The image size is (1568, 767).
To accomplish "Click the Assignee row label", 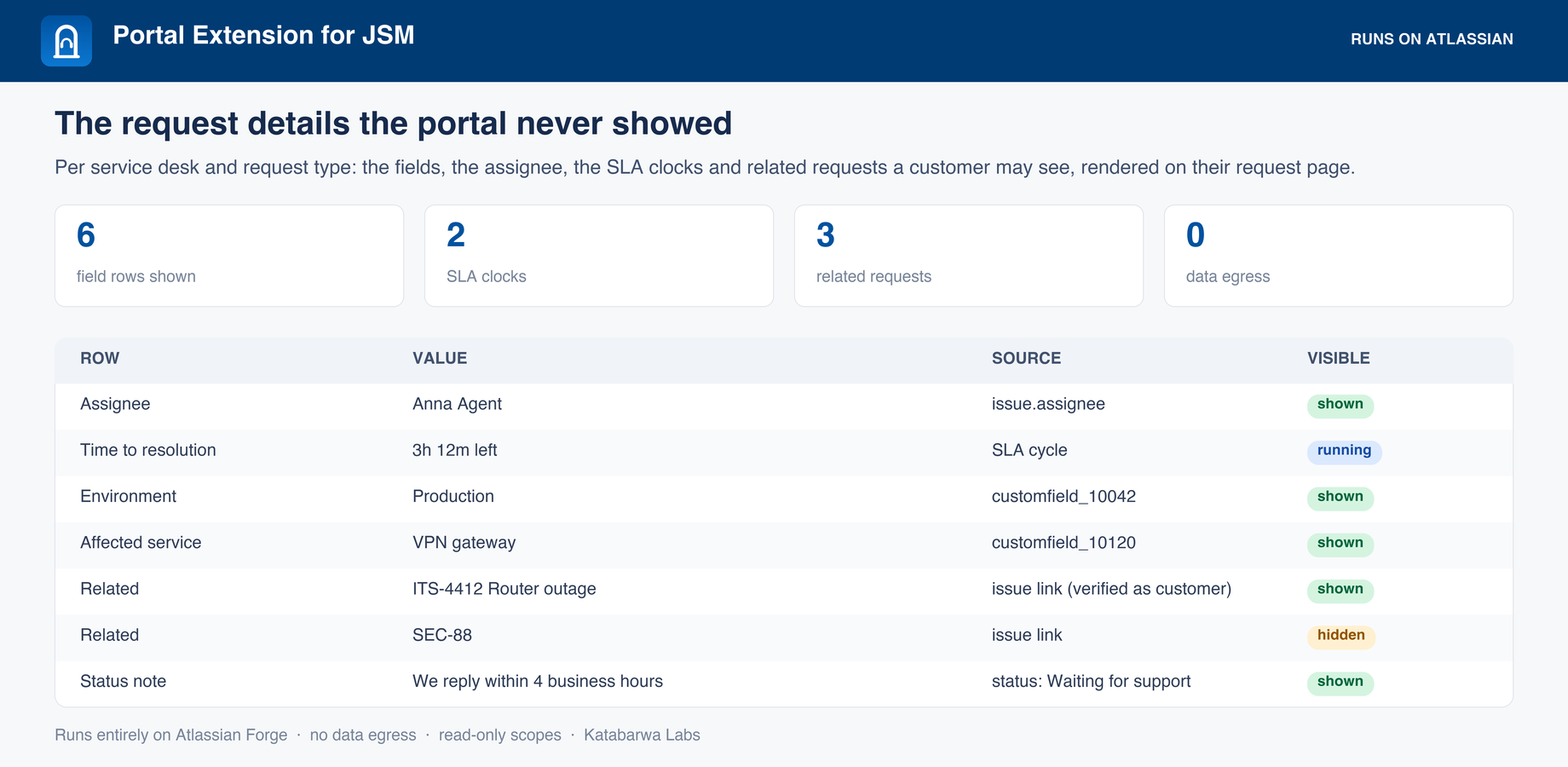I will coord(115,404).
